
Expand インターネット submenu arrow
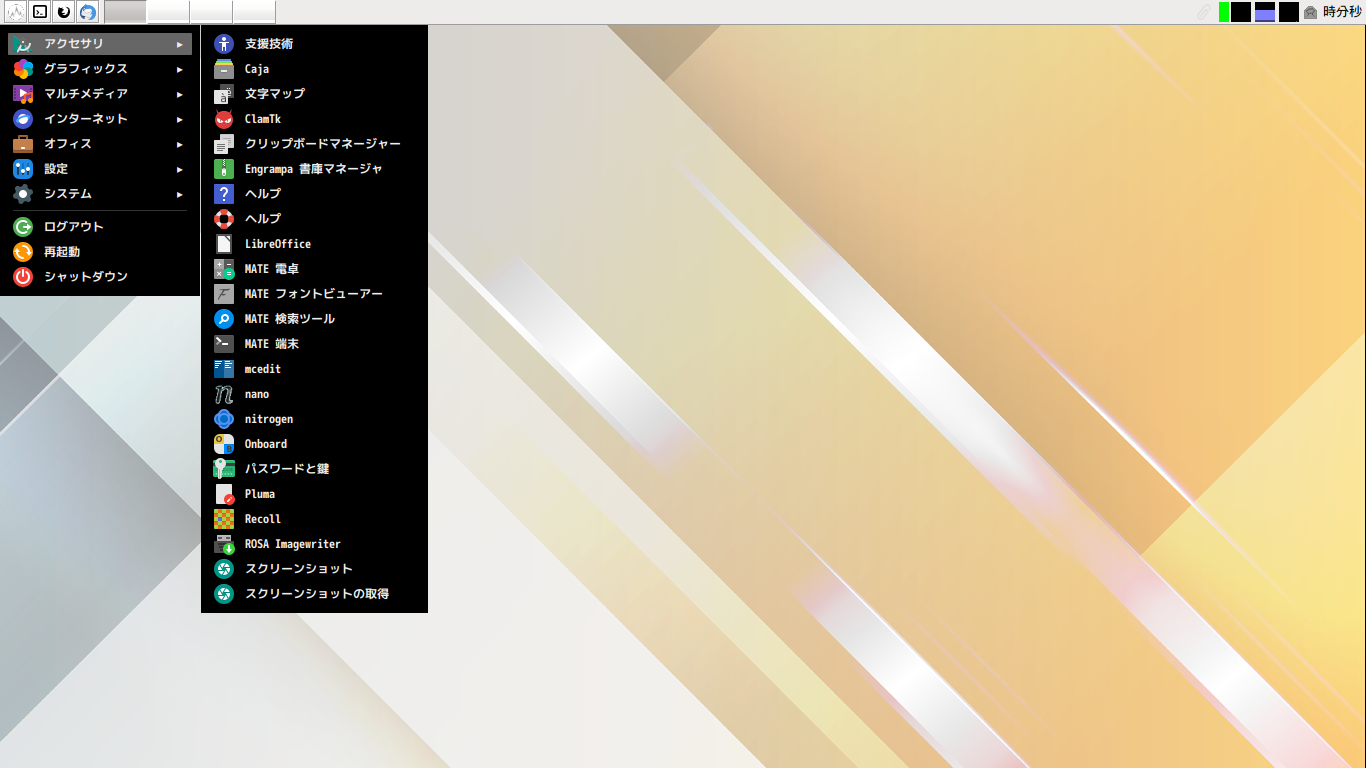point(180,119)
